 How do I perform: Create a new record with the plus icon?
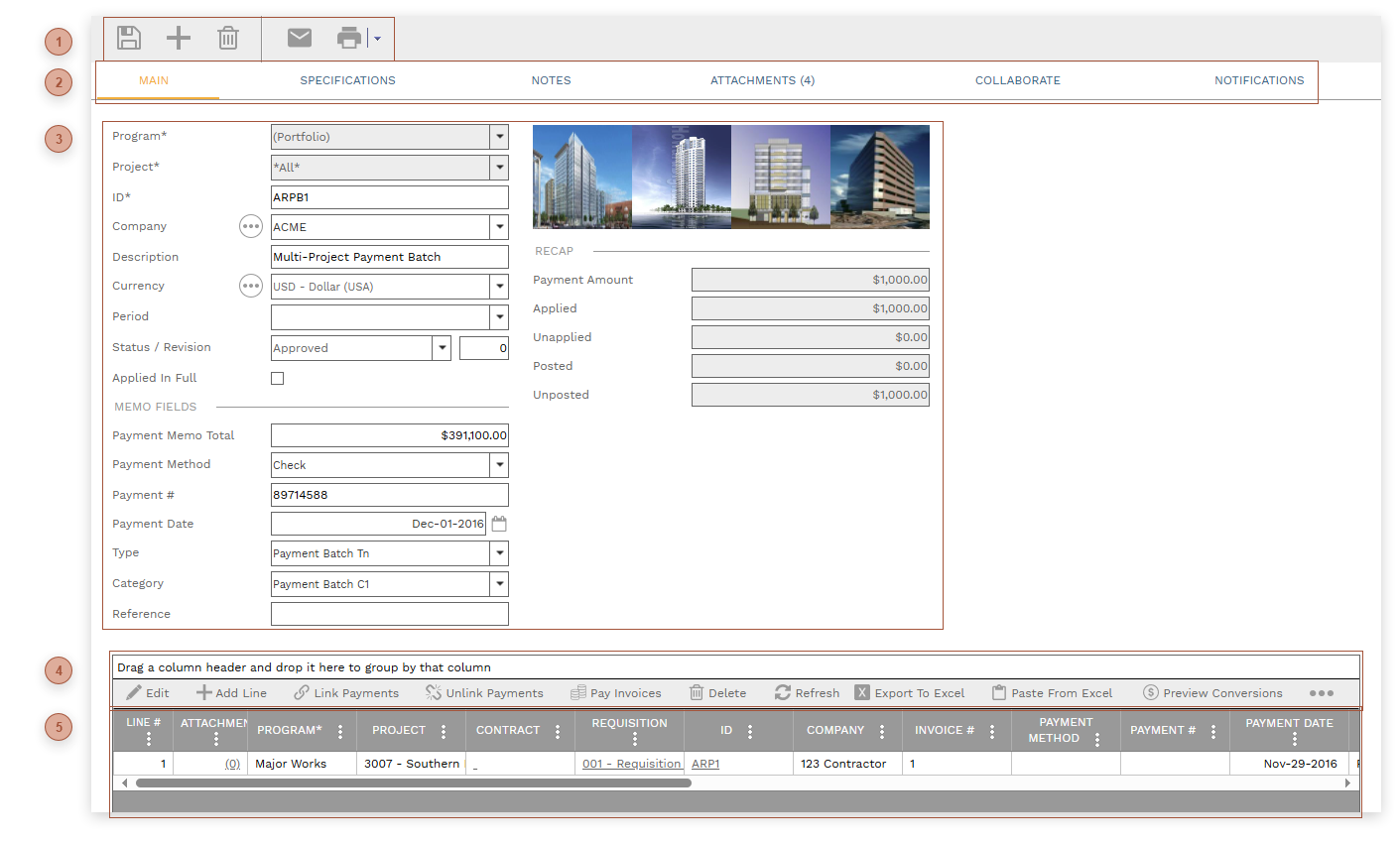click(179, 38)
